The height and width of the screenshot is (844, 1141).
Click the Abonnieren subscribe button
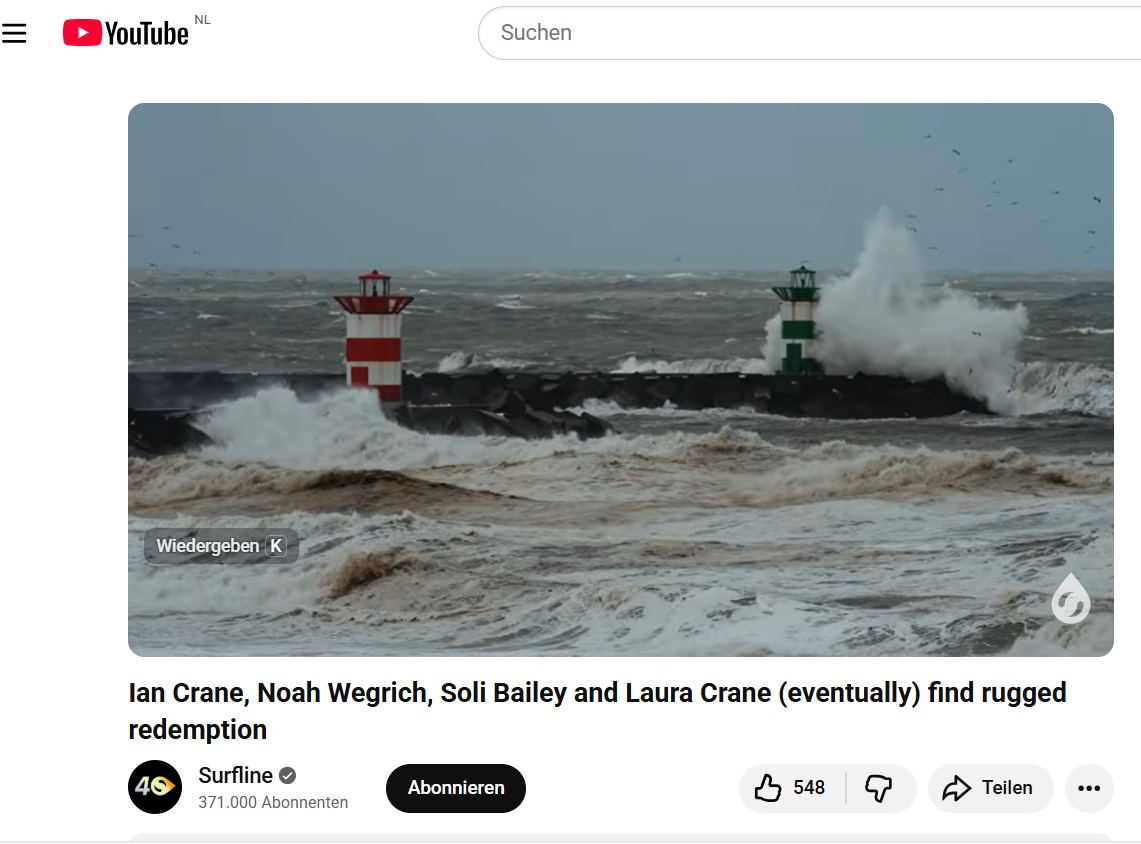pos(455,788)
